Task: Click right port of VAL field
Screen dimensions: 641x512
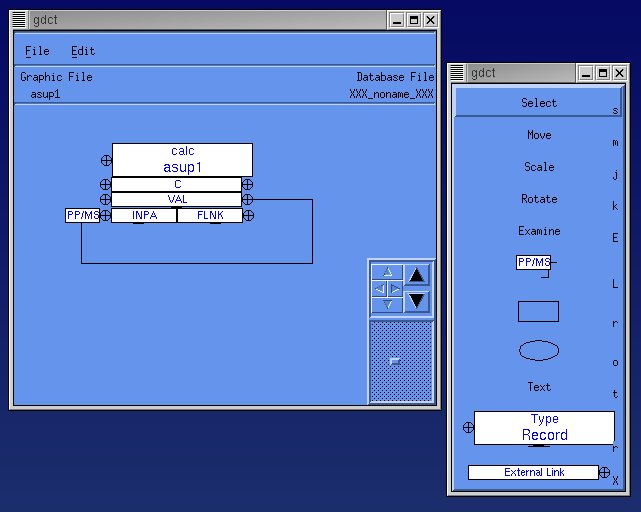Action: click(247, 200)
